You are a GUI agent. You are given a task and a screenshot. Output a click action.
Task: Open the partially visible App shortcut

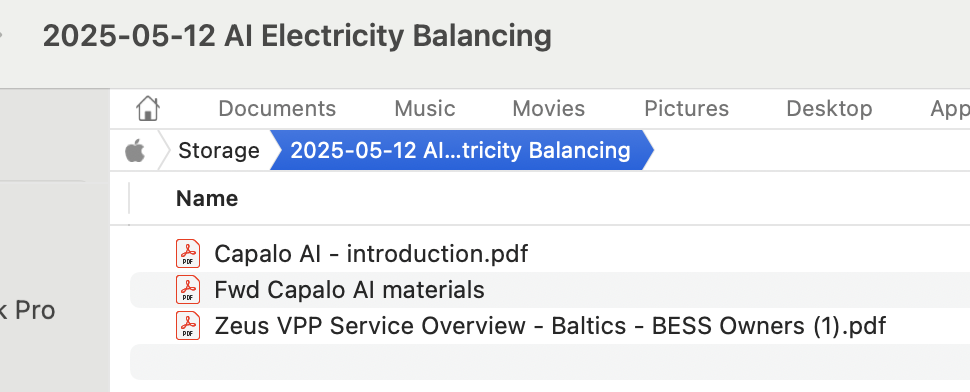coord(950,109)
